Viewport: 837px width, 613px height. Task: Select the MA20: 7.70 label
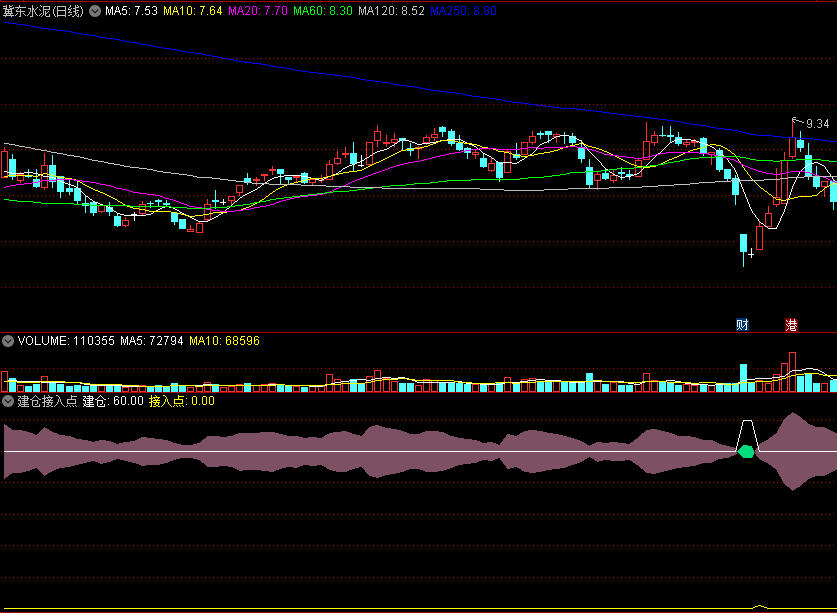tap(258, 11)
